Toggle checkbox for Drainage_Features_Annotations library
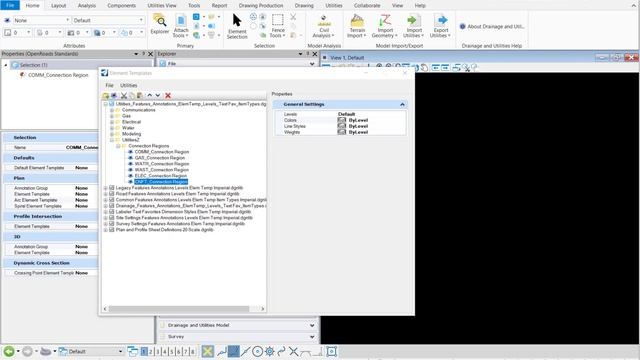This screenshot has width=640, height=360. (x=111, y=206)
